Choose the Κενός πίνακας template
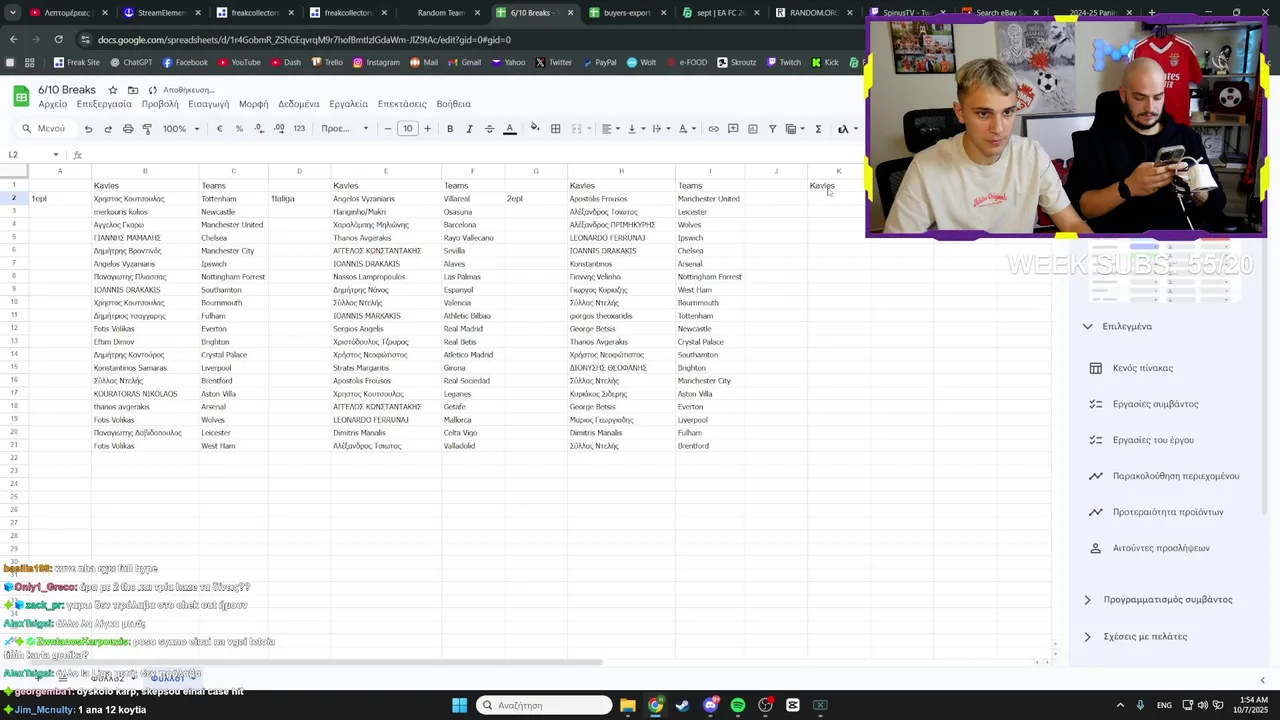The height and width of the screenshot is (720, 1280). tap(1143, 368)
